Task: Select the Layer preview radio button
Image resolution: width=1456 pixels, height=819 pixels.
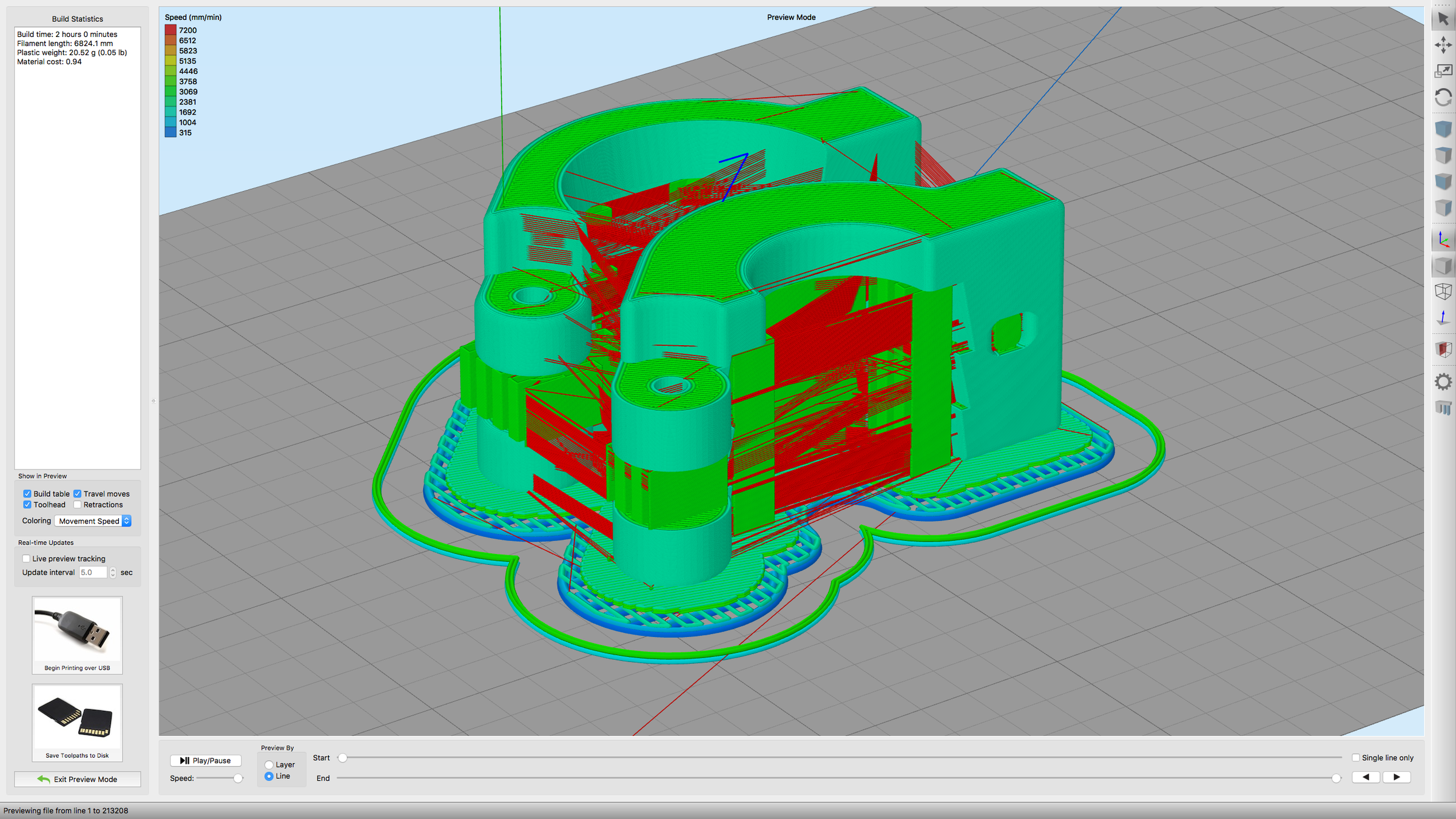Action: 269,765
